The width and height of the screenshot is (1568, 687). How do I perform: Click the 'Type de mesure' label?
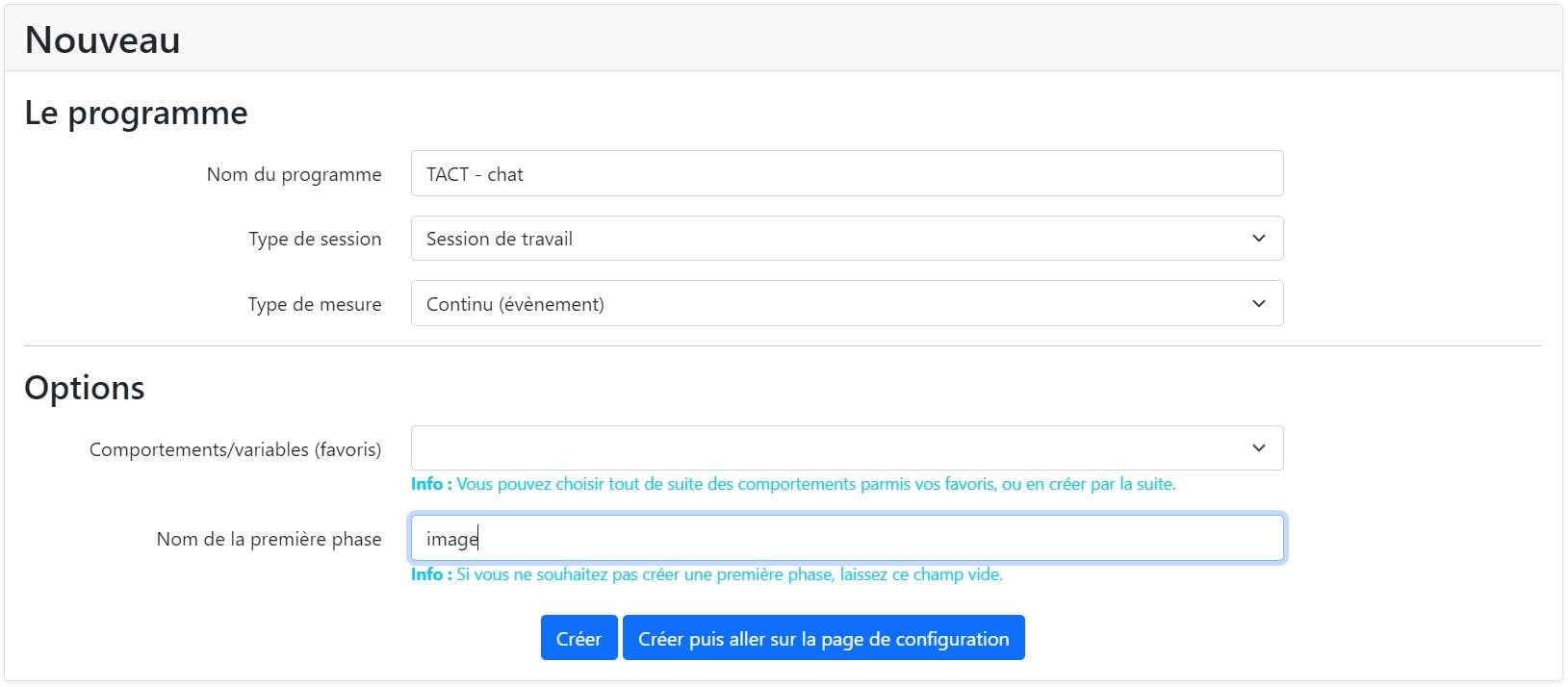[x=314, y=304]
